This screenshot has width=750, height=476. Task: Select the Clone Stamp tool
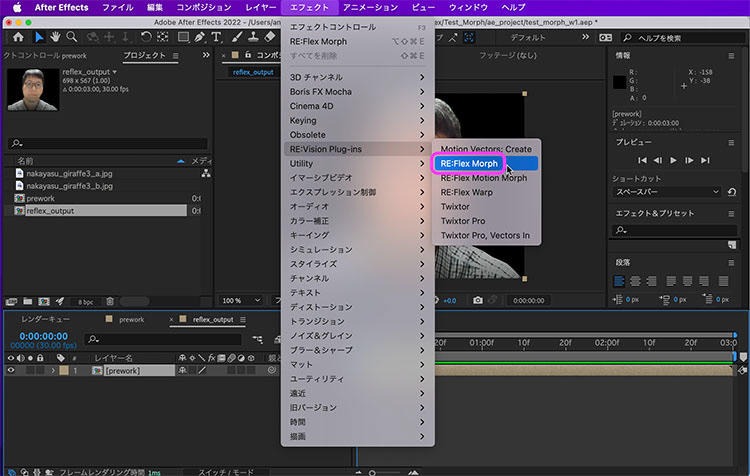click(253, 37)
